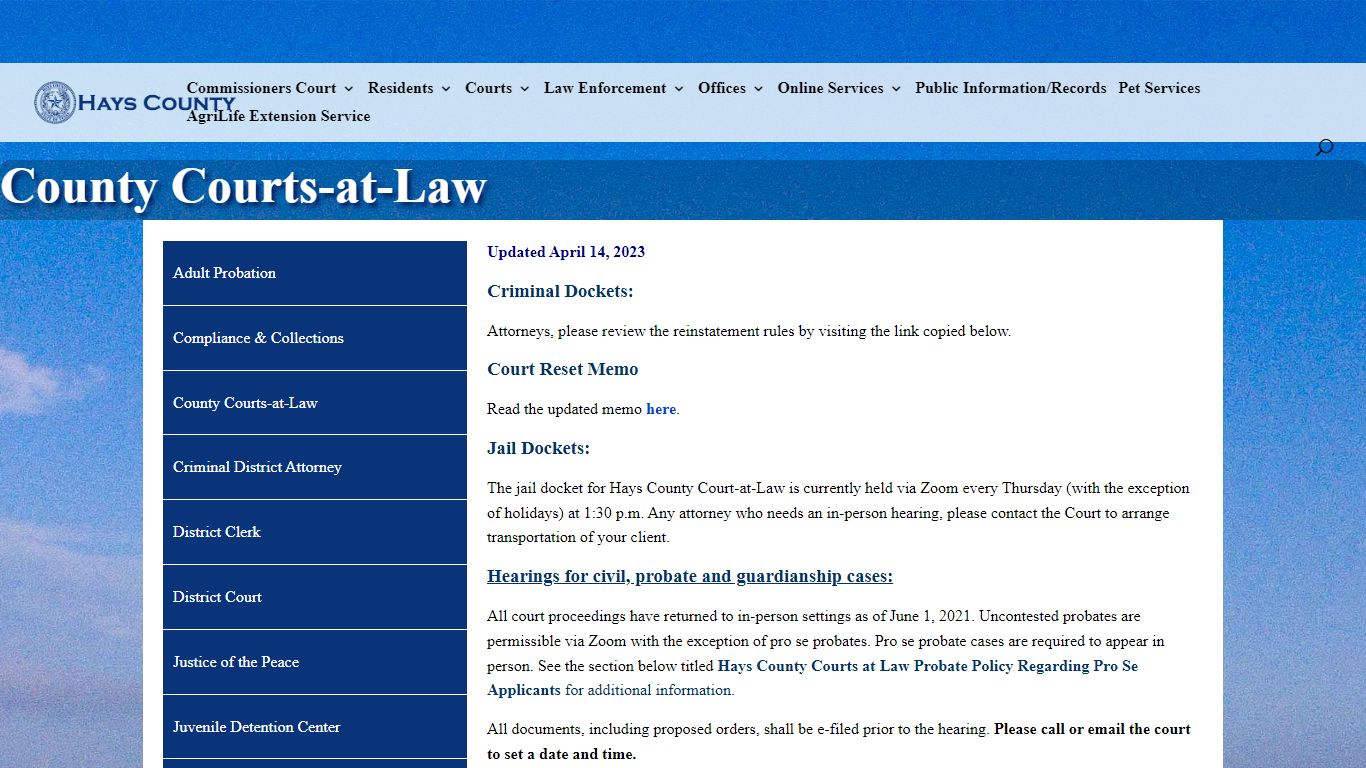Go to Public Information/Records page
The width and height of the screenshot is (1366, 768).
click(1011, 88)
